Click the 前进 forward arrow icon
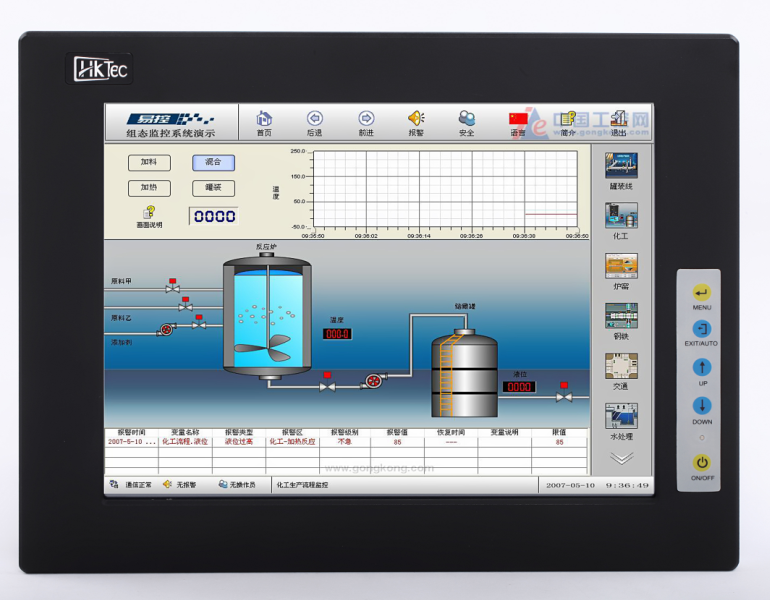770x600 pixels. [x=366, y=118]
